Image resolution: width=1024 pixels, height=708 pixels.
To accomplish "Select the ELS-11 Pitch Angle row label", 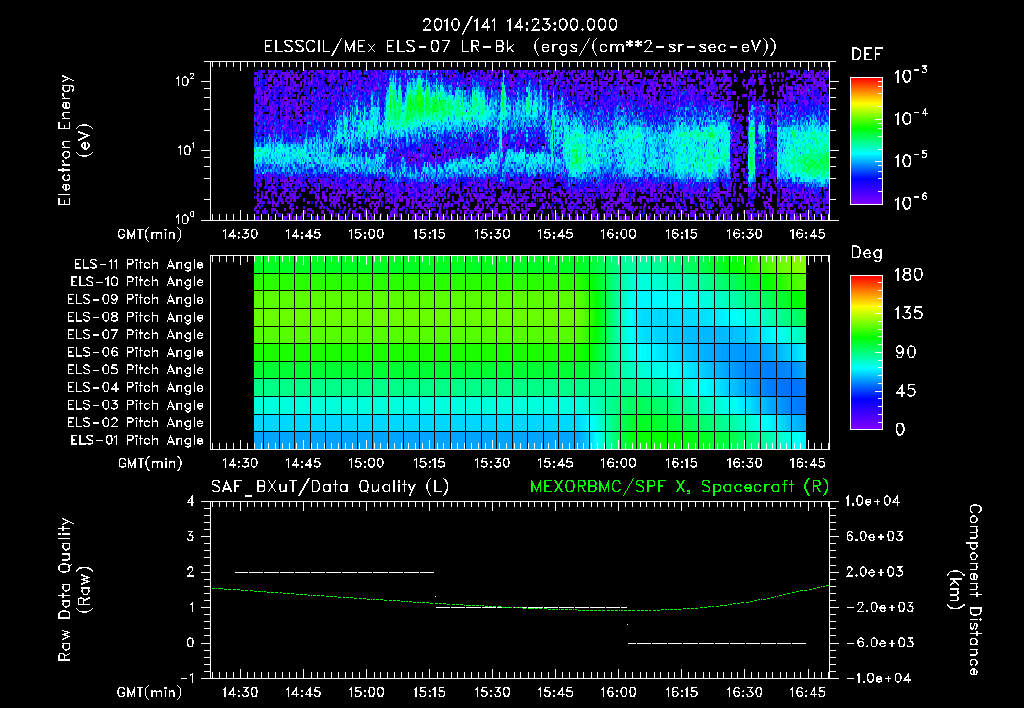I will point(138,265).
